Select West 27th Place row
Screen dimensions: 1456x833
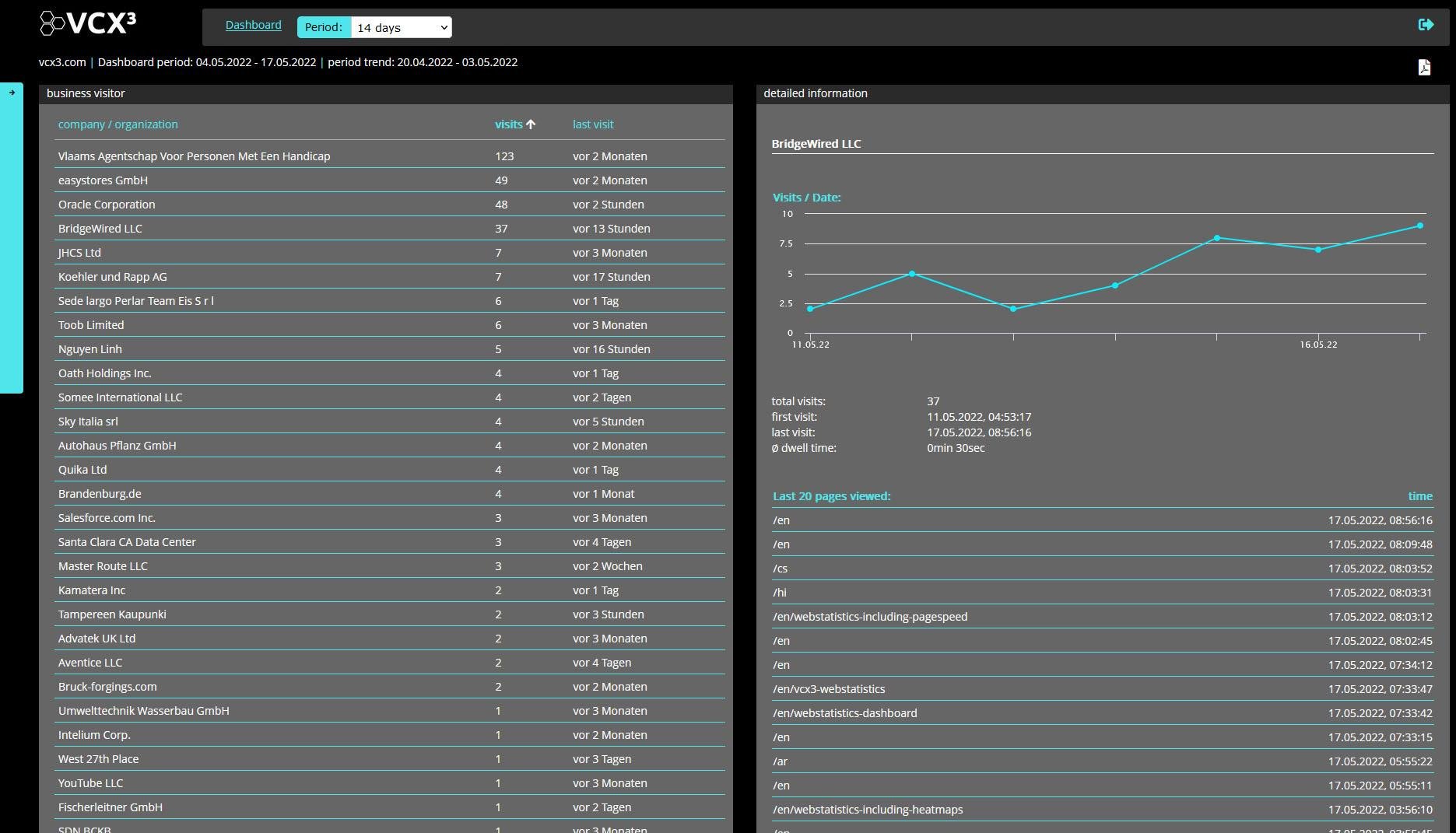(x=389, y=759)
